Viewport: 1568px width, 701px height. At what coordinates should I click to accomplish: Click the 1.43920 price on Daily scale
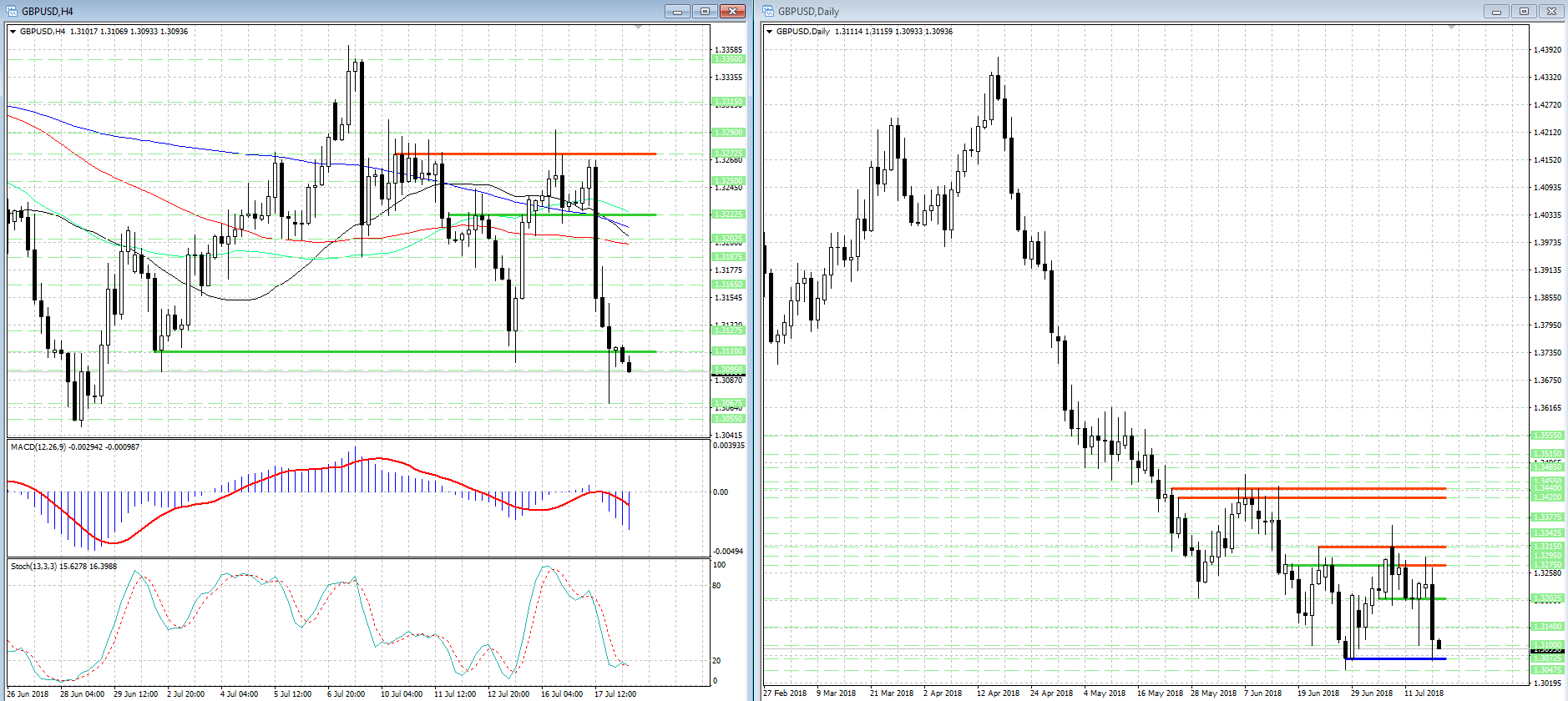pyautogui.click(x=1547, y=50)
